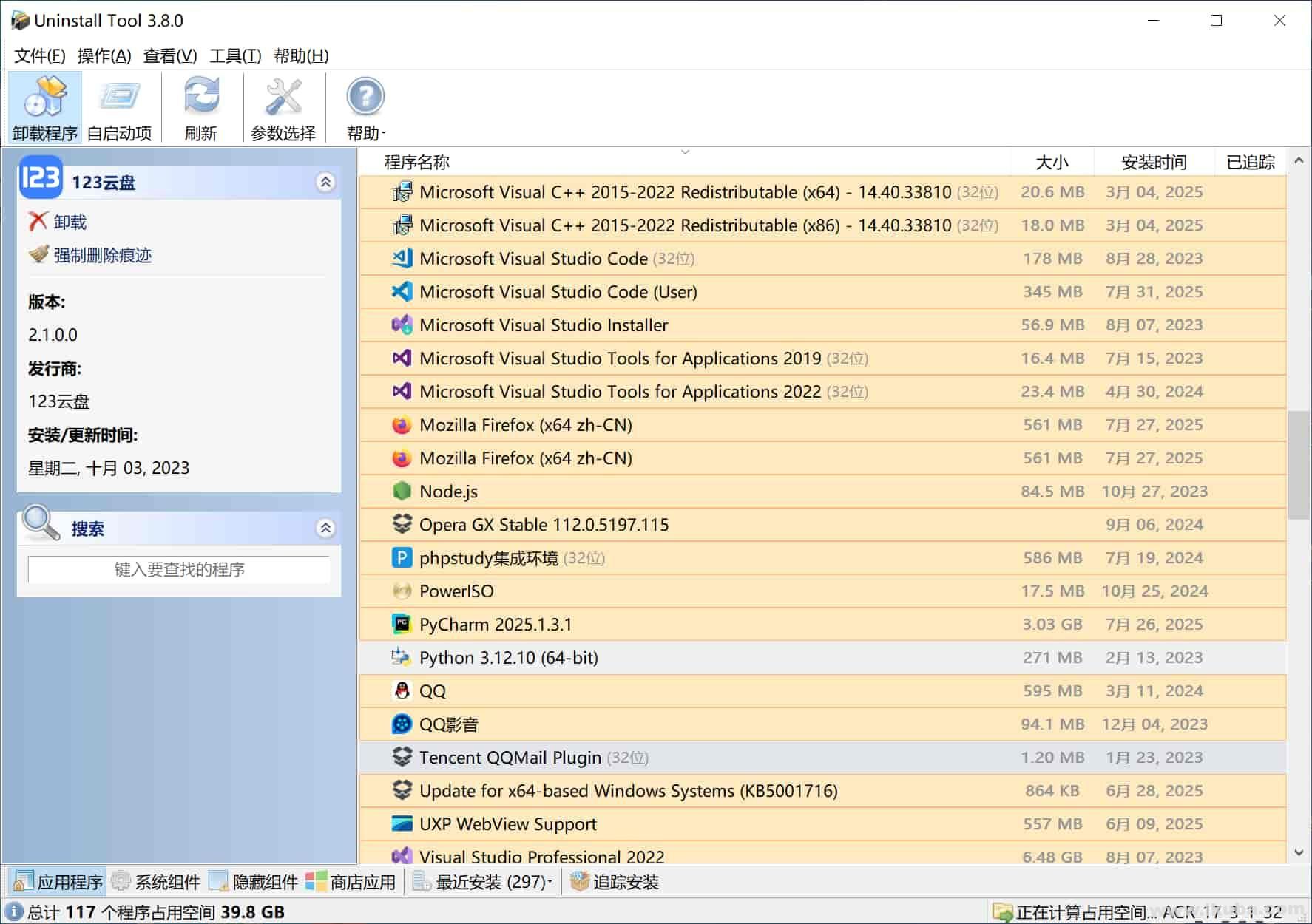The height and width of the screenshot is (924, 1312).
Task: Click the 刷新 refresh icon
Action: [x=201, y=96]
